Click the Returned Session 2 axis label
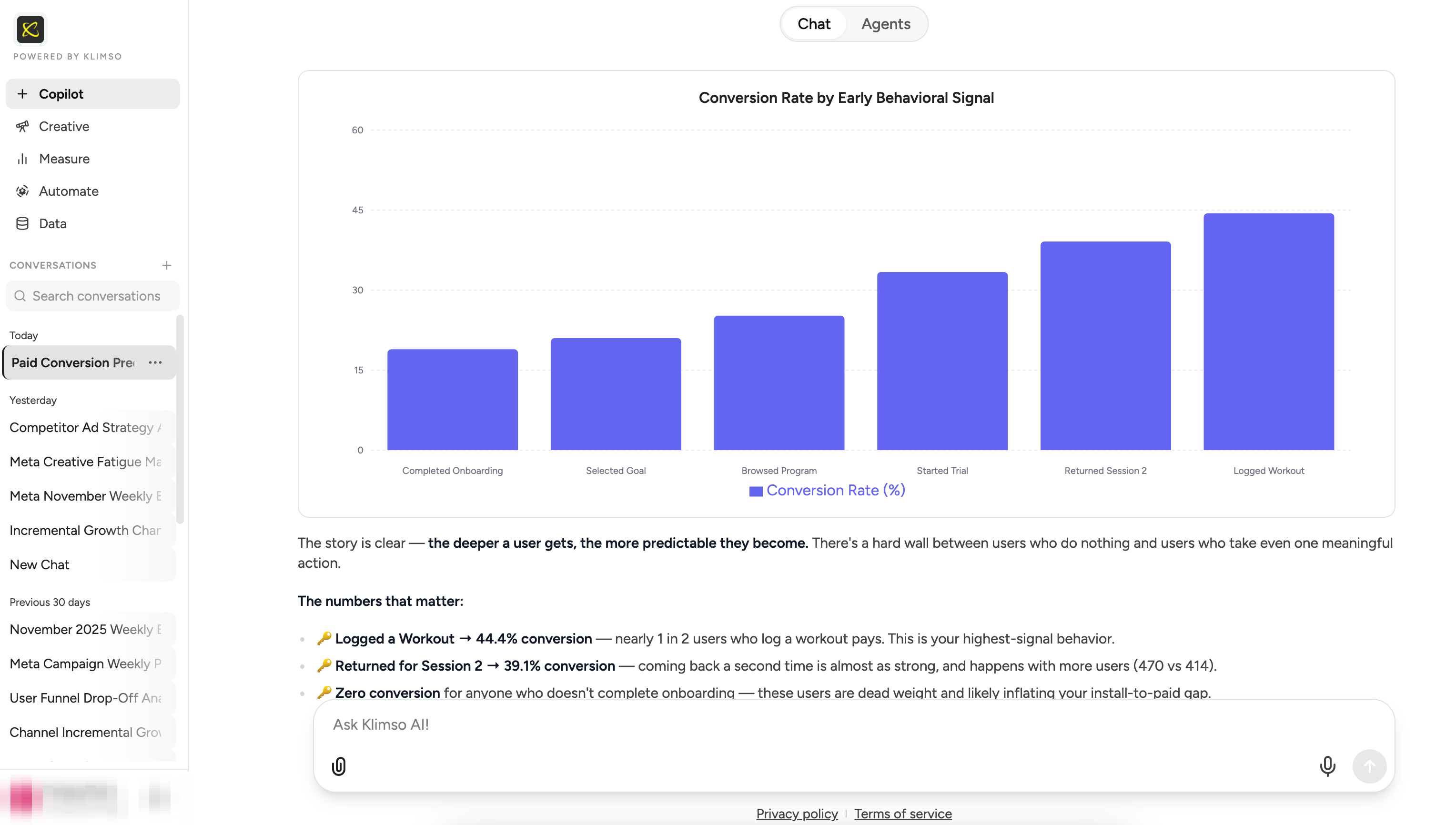Image resolution: width=1456 pixels, height=825 pixels. click(1105, 471)
